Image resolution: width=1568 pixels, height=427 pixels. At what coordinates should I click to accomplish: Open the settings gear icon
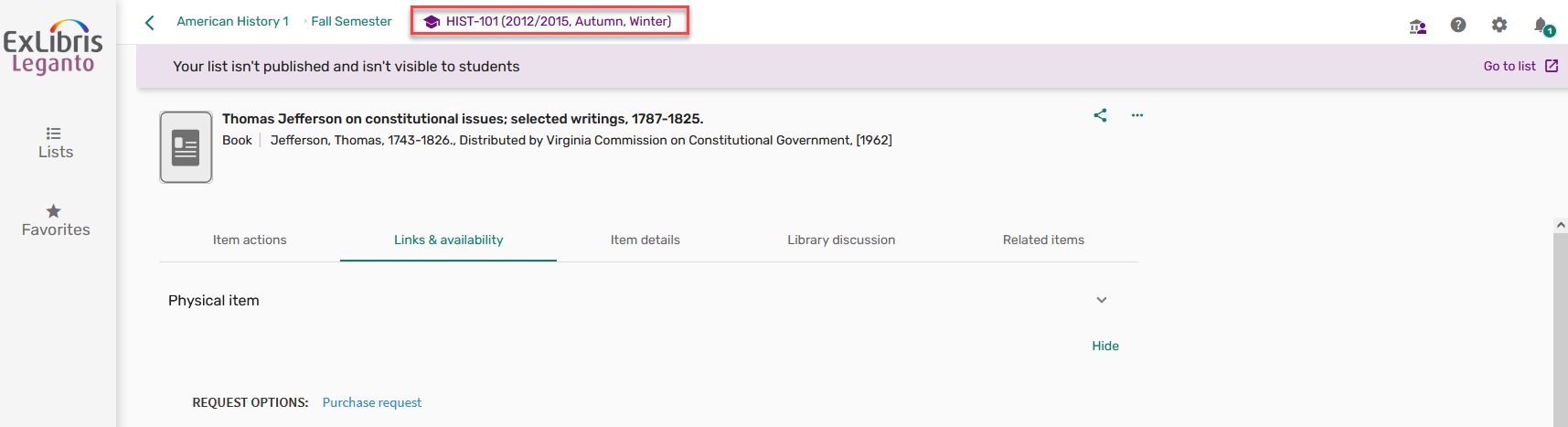(1499, 25)
